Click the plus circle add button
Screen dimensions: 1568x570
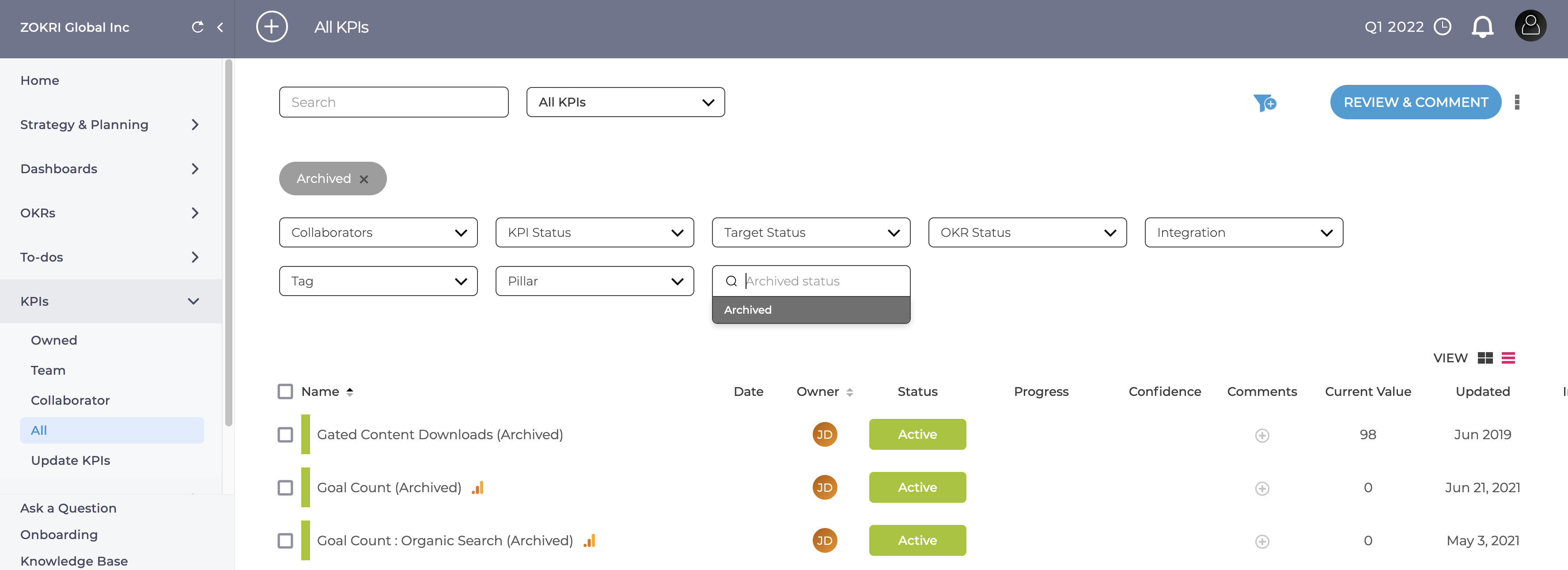tap(272, 27)
